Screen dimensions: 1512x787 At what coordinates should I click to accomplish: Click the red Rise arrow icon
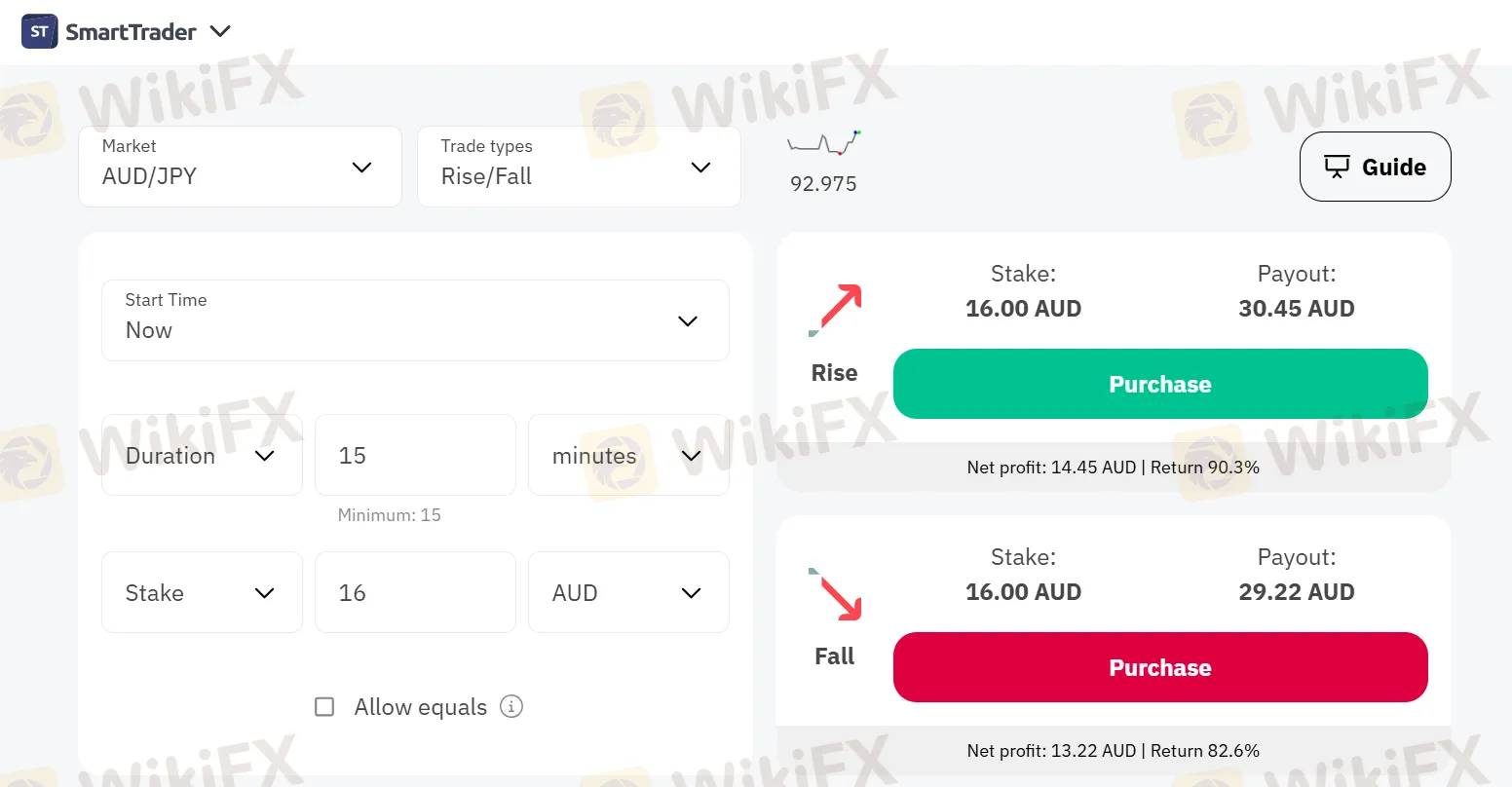point(837,309)
